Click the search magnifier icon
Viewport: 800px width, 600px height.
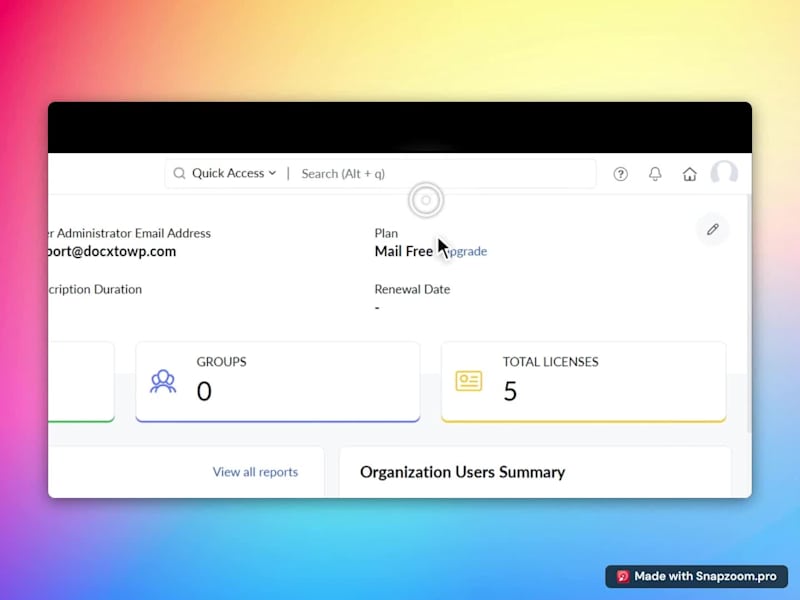pyautogui.click(x=179, y=173)
